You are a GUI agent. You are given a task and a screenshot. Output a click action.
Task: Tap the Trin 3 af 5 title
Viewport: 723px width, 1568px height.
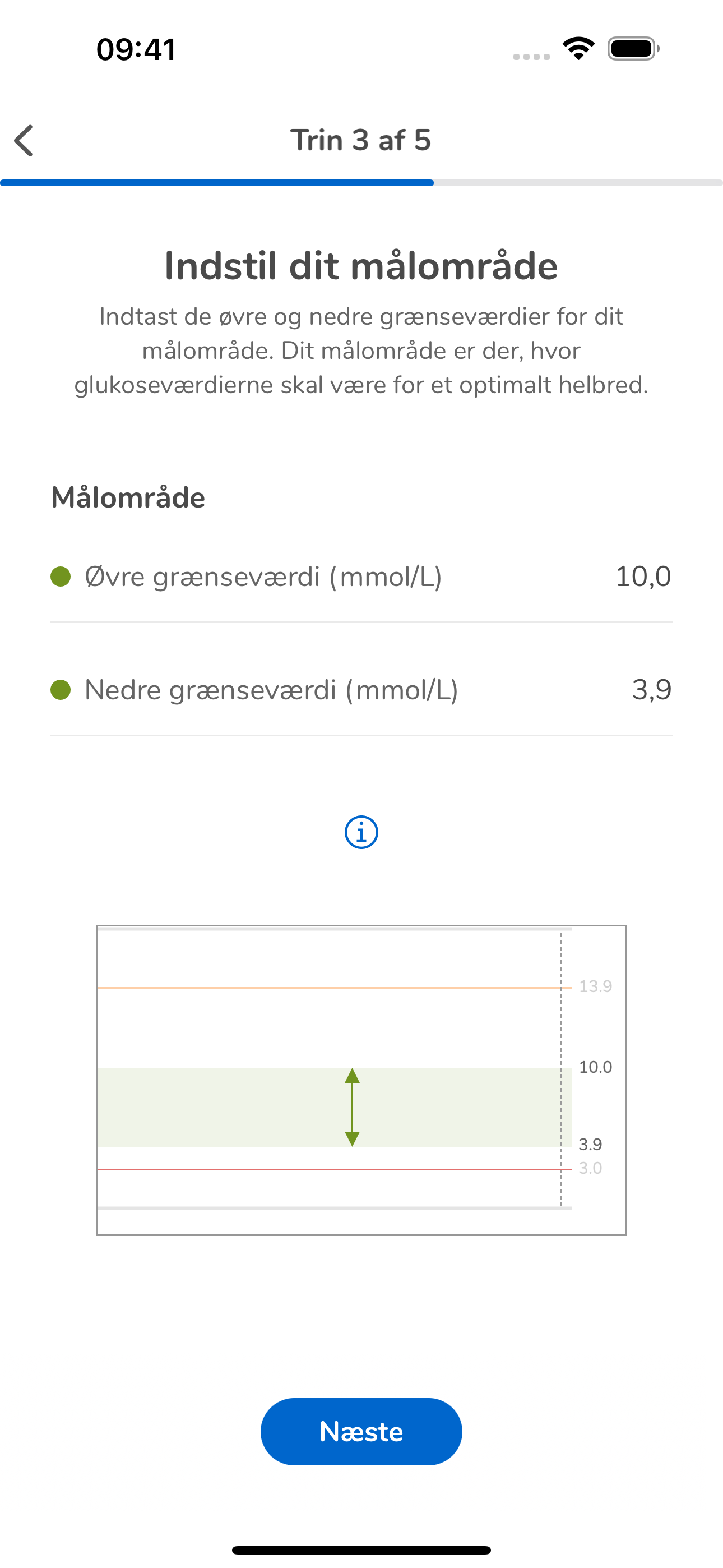[361, 140]
